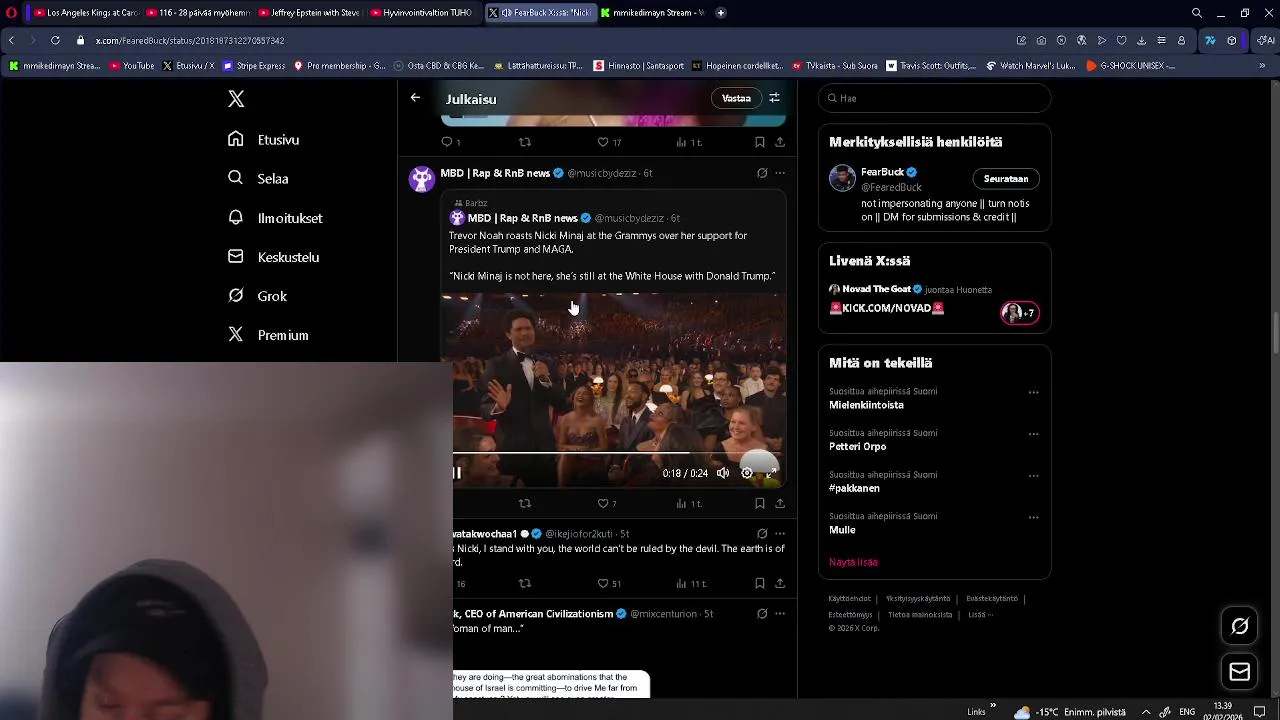This screenshot has height=720, width=1280.
Task: Open YouTube bookmark
Action: tap(132, 66)
